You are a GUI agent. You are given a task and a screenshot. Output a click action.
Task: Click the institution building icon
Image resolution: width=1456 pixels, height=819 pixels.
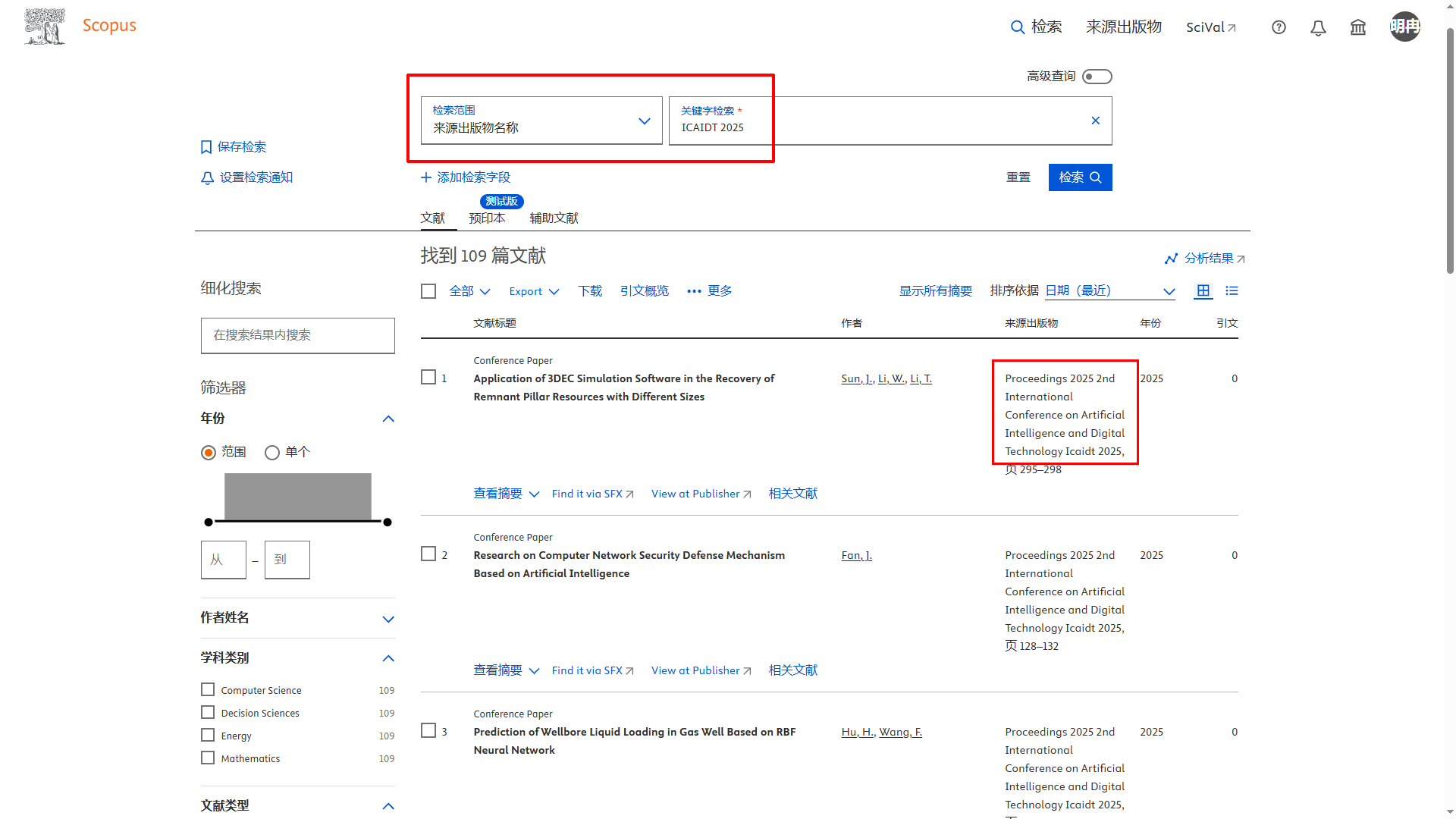pyautogui.click(x=1357, y=27)
